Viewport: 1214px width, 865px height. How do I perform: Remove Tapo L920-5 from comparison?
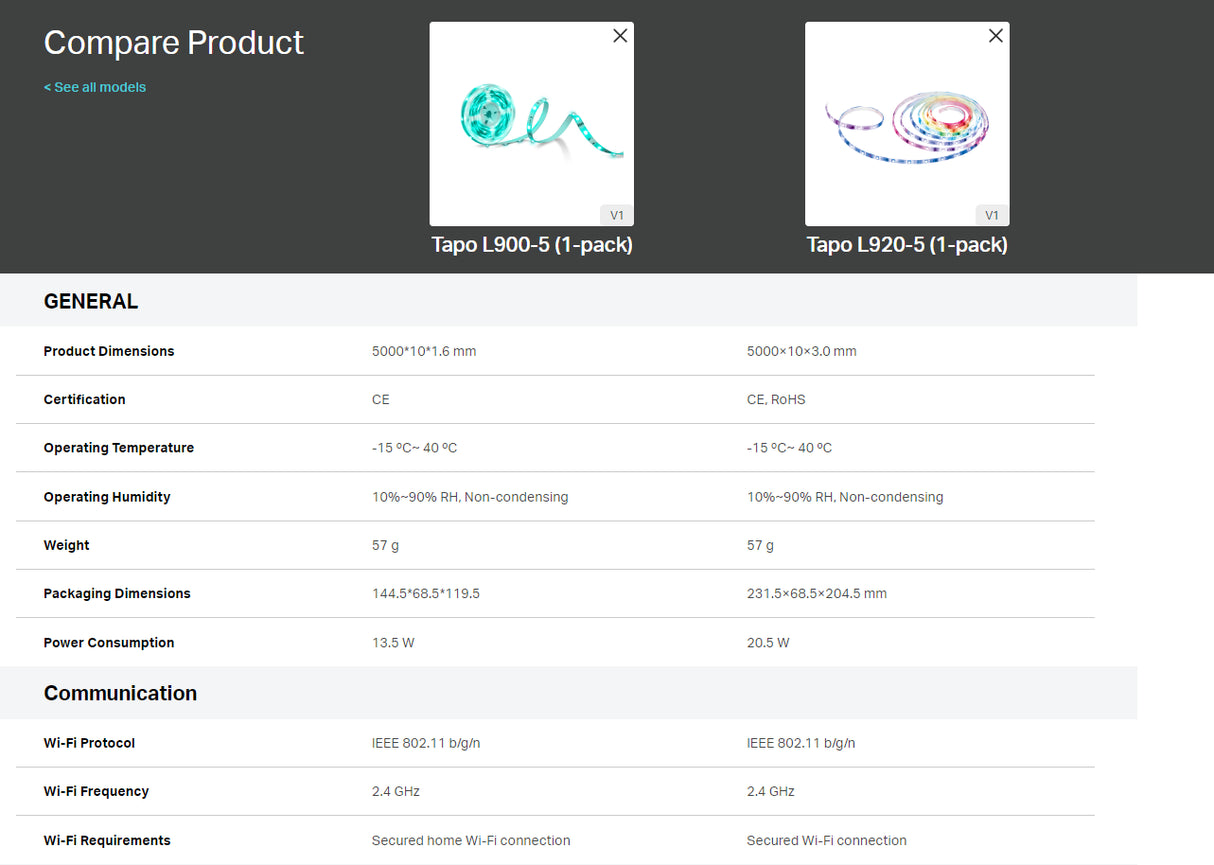tap(995, 35)
